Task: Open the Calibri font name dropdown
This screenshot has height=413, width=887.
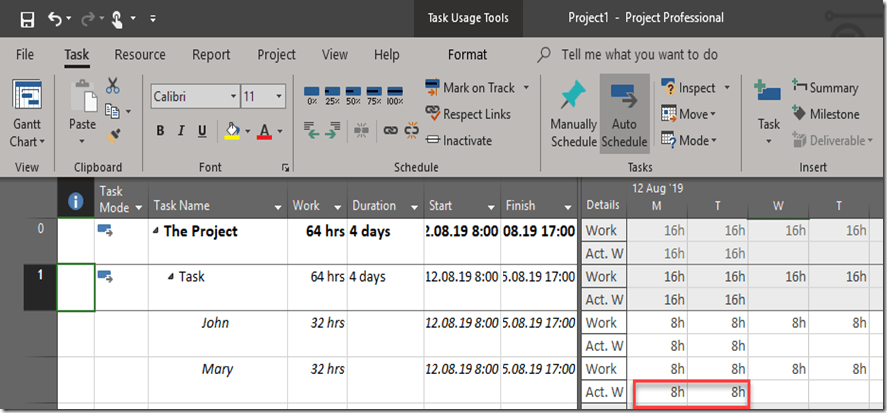Action: click(x=233, y=97)
